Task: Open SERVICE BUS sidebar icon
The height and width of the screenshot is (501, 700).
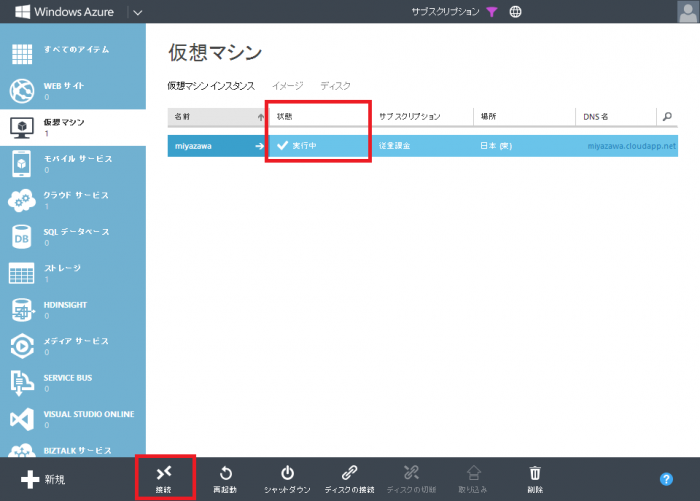Action: (22, 383)
